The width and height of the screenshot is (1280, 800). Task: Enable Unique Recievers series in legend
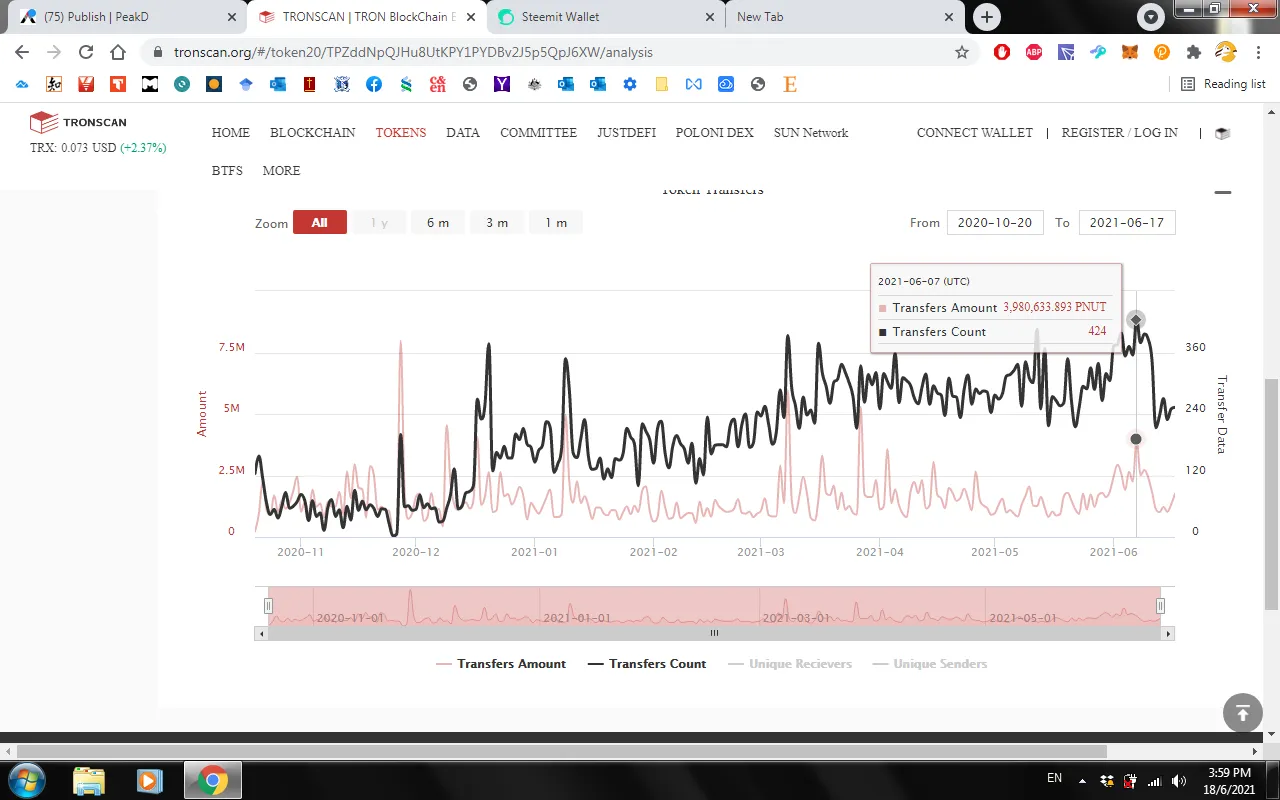(x=790, y=664)
